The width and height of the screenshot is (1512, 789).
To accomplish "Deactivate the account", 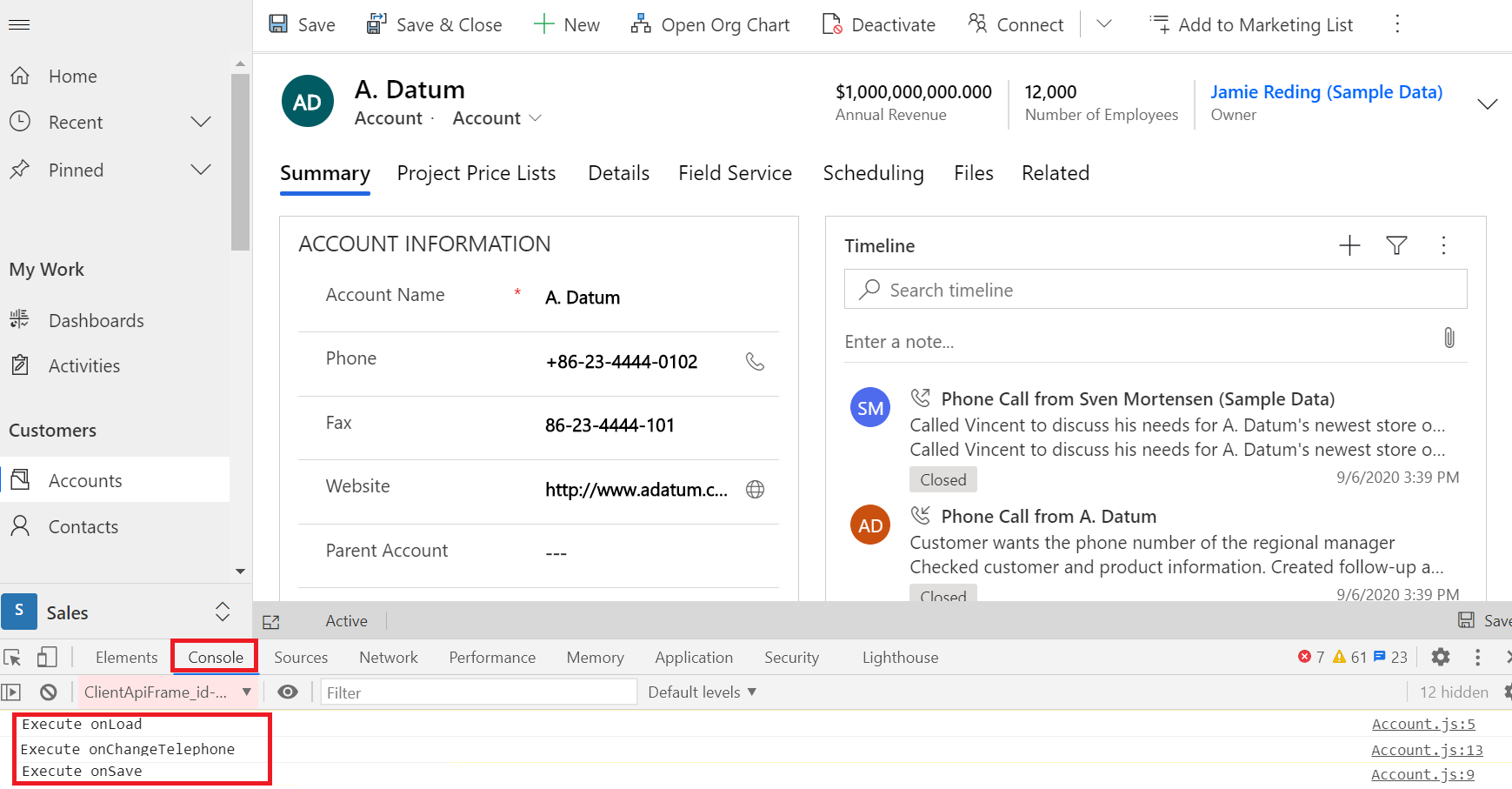I will tap(878, 25).
